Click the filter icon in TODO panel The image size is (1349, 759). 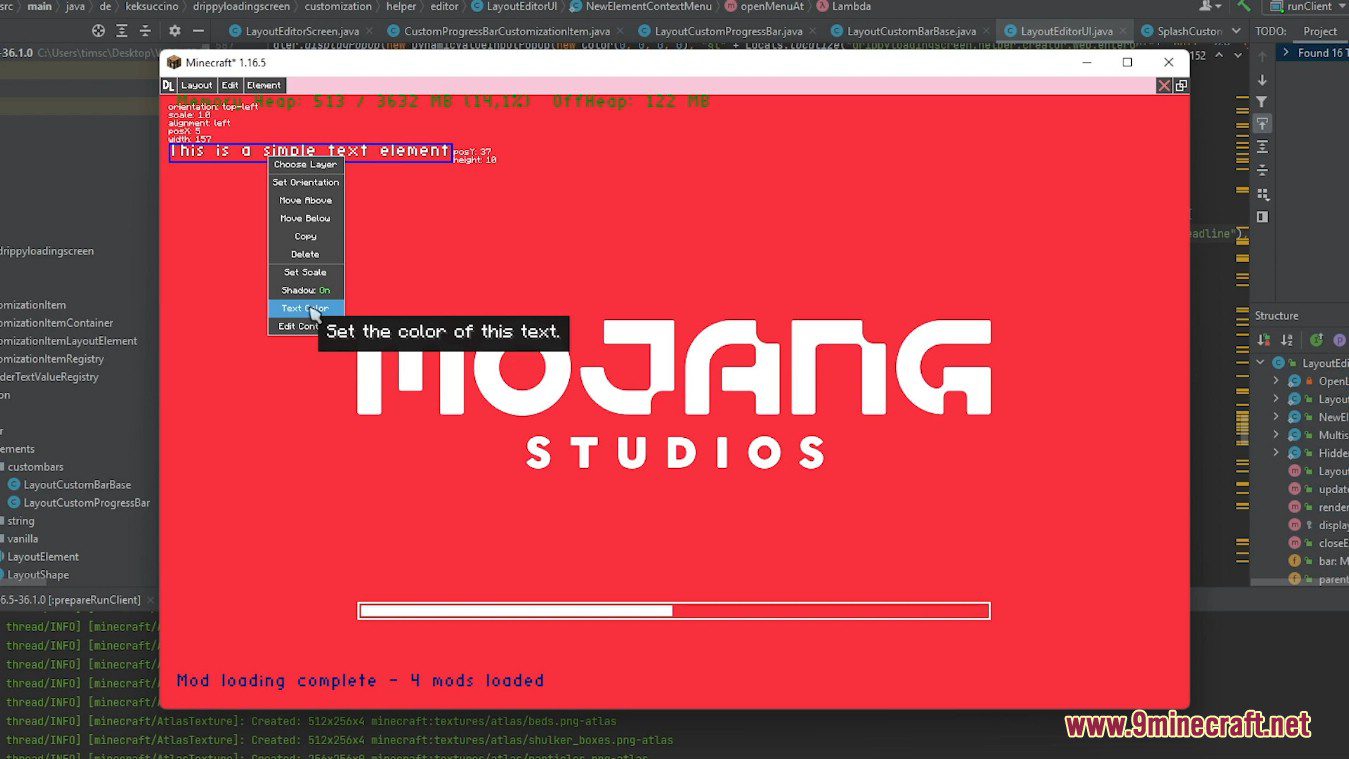tap(1262, 102)
